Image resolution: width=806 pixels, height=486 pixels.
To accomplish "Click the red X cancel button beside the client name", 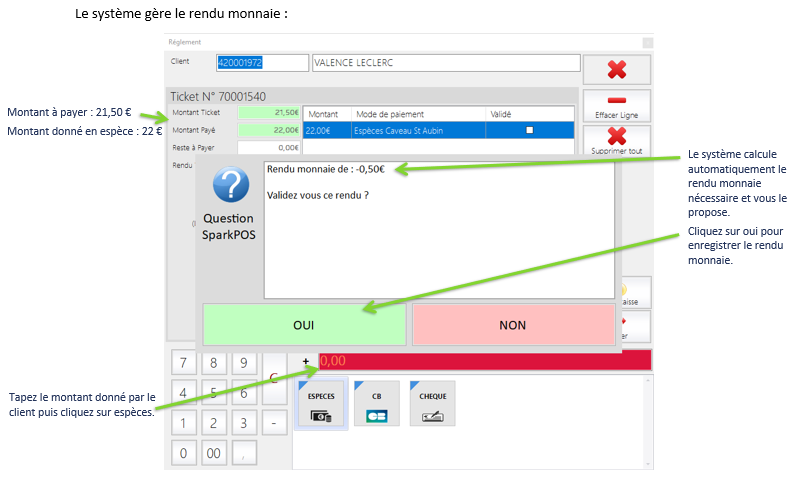I will tap(616, 69).
